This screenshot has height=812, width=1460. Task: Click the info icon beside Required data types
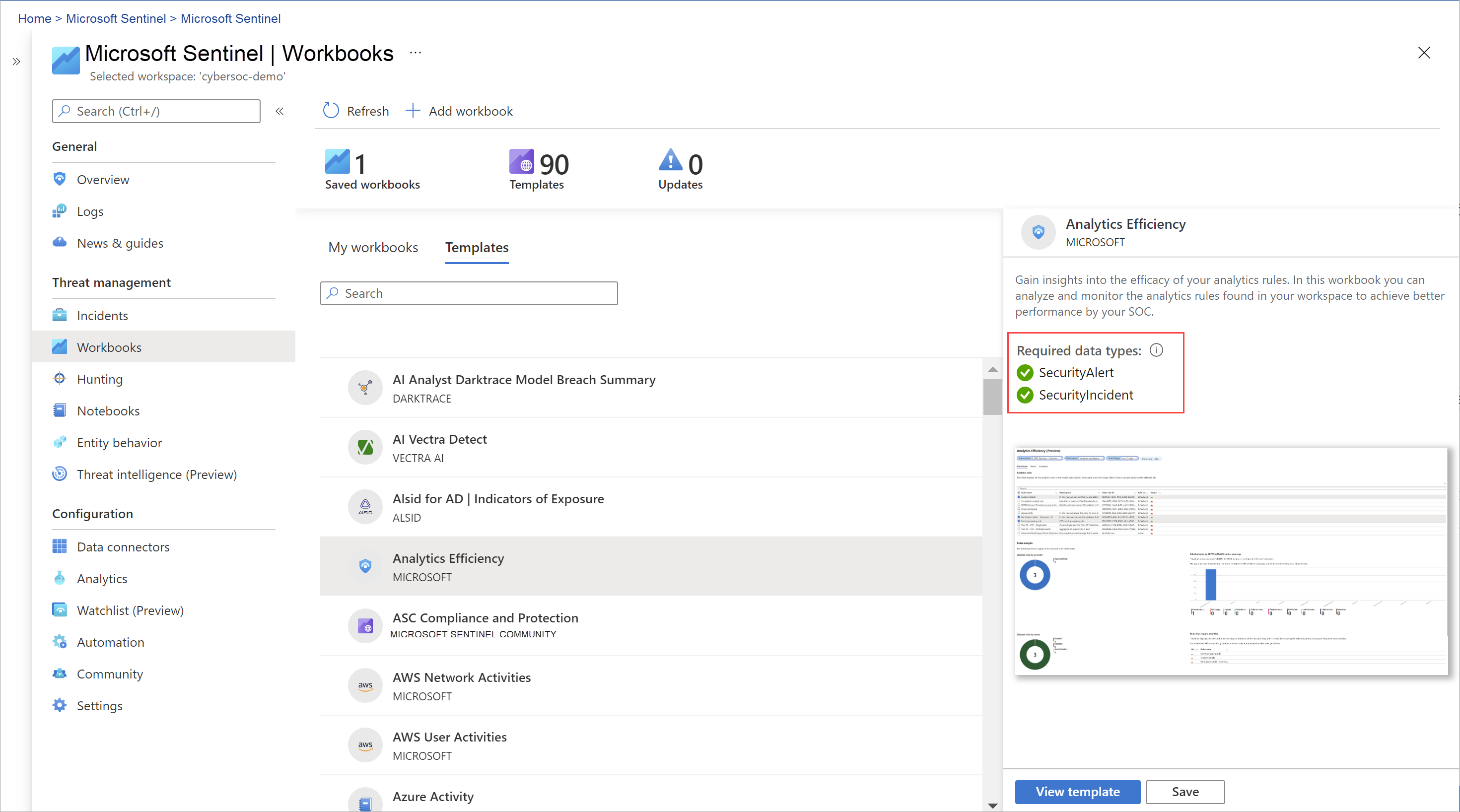coord(1156,350)
